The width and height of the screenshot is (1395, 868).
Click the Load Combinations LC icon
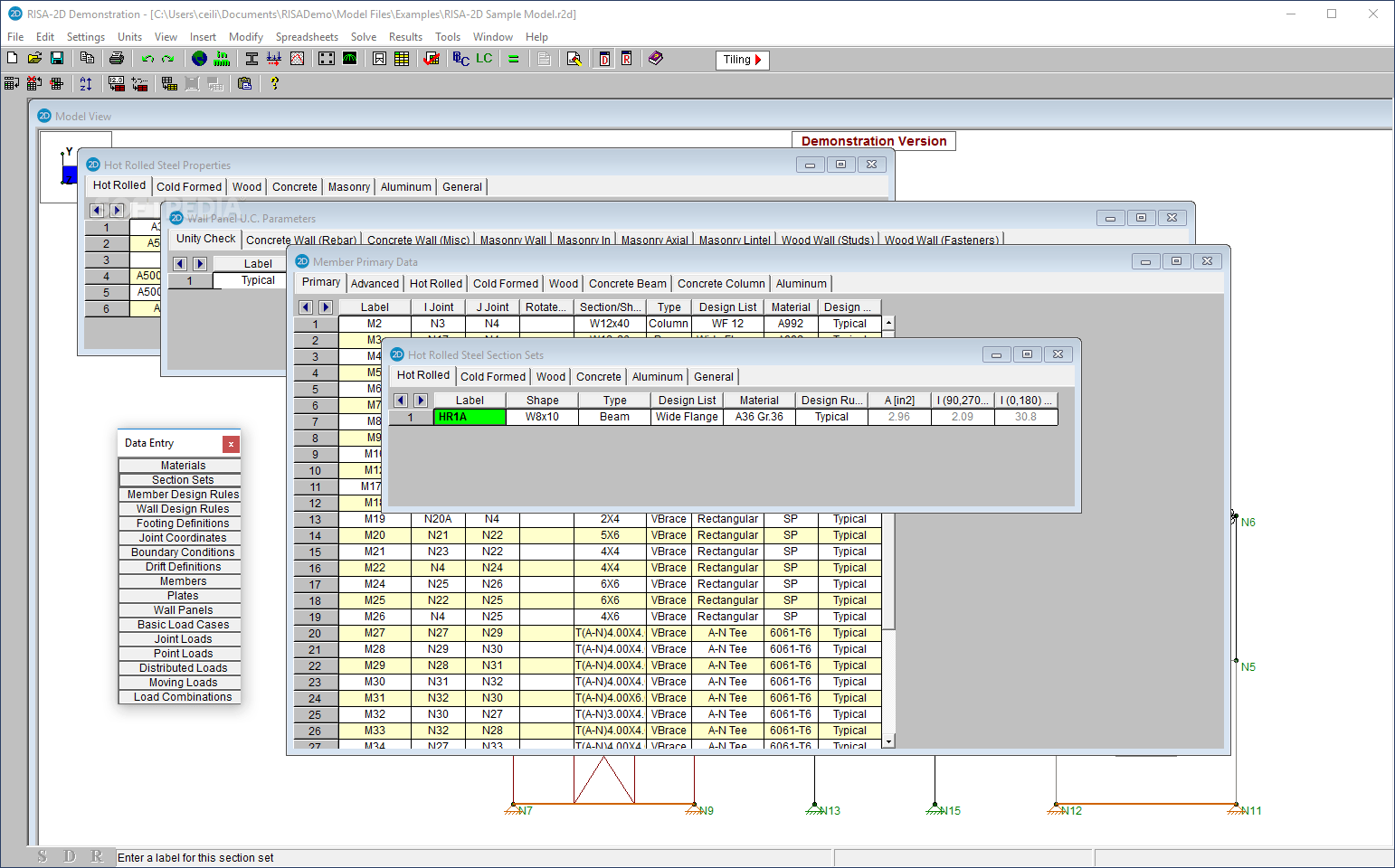484,59
